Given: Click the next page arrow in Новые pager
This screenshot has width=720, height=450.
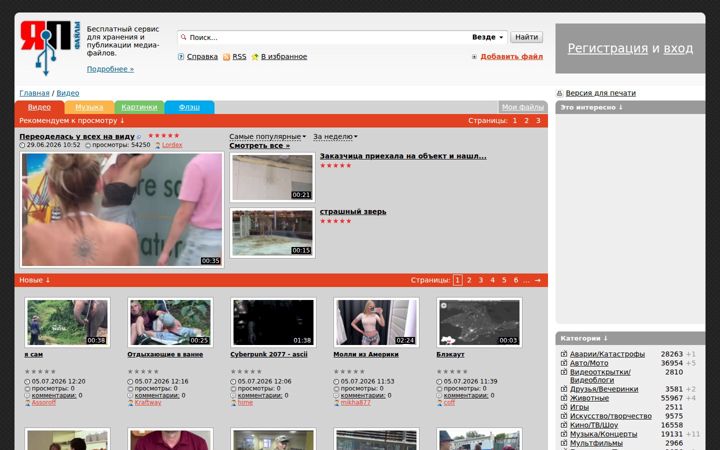Looking at the screenshot, I should [538, 280].
